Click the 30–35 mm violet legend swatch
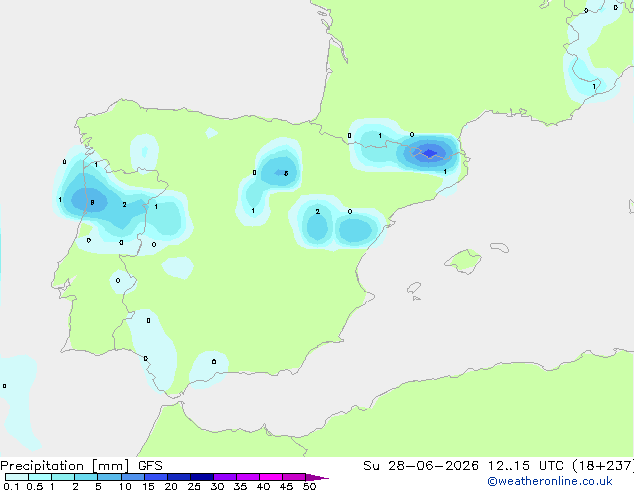 point(225,477)
